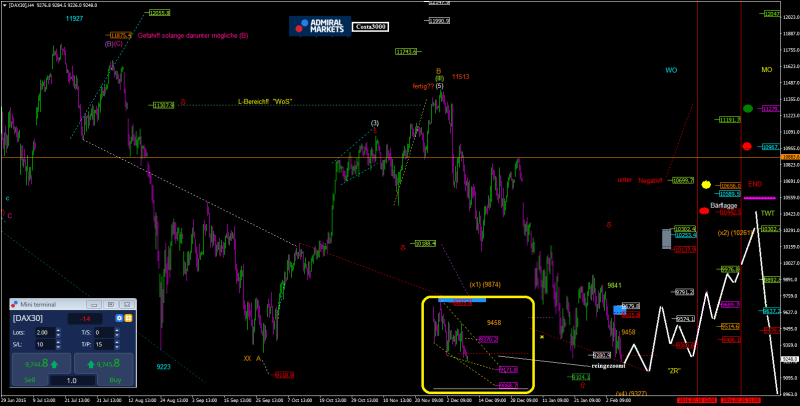Restore the Mini terminal window size
The image size is (800, 406).
112,303
